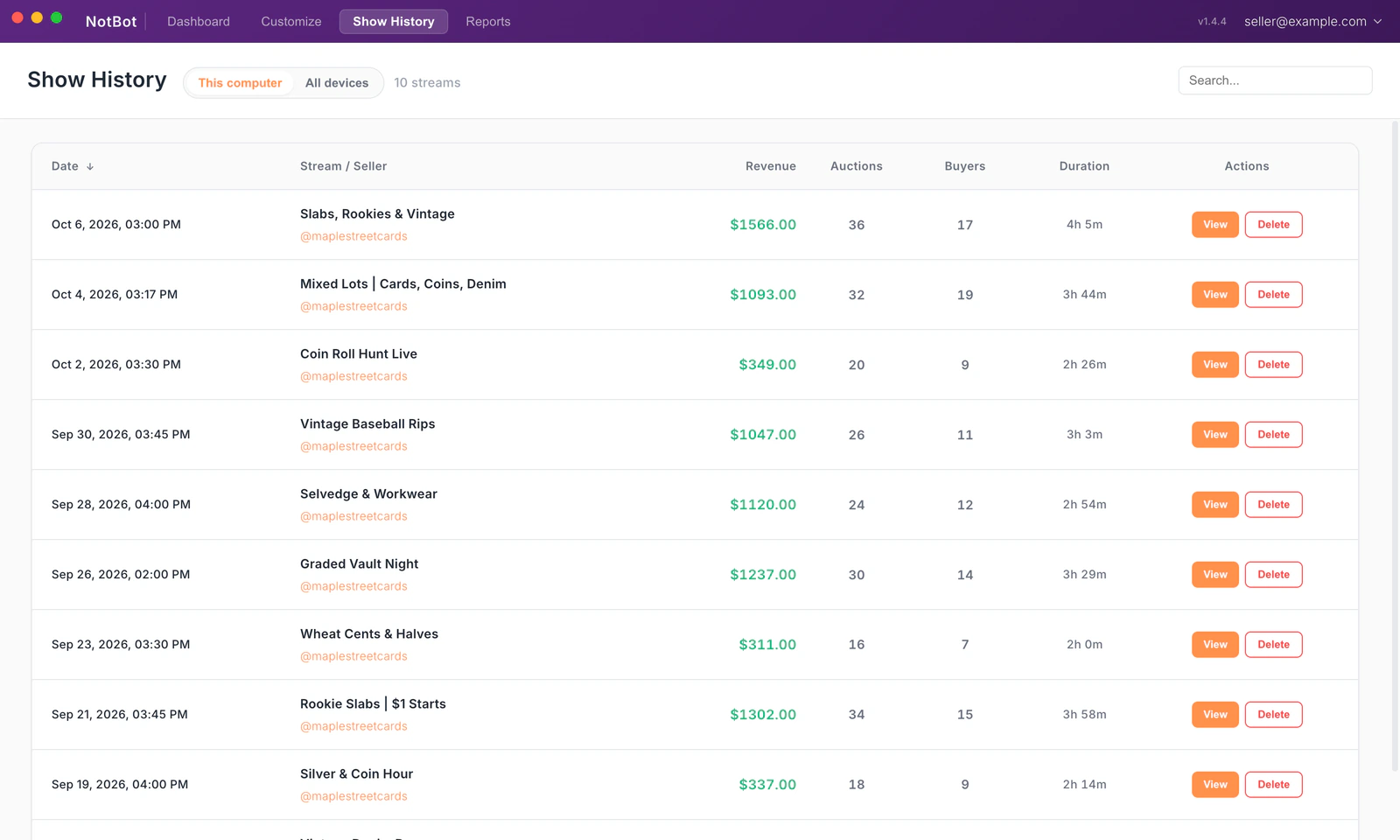
Task: Select the $1093.00 revenue value
Action: click(x=763, y=295)
